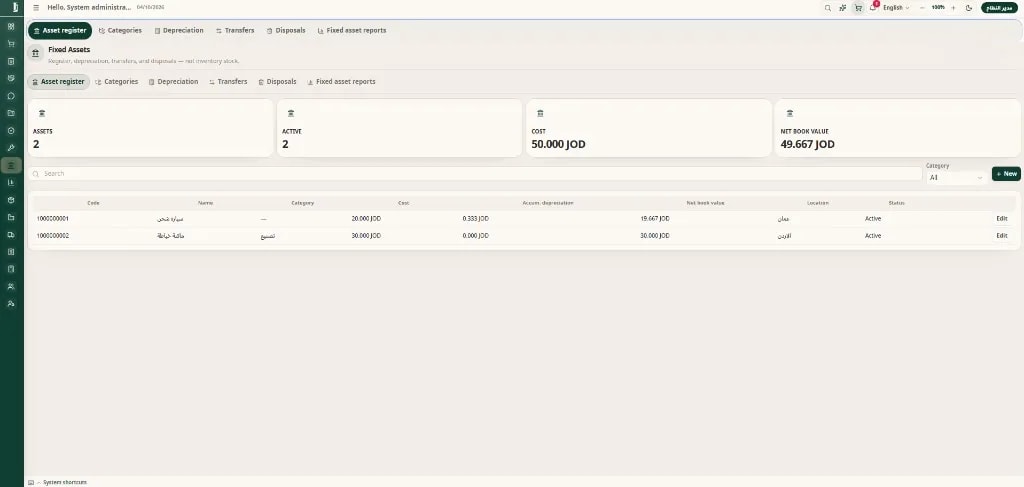The image size is (1024, 487).
Task: Click Active status of asset 1000000002
Action: coord(873,236)
